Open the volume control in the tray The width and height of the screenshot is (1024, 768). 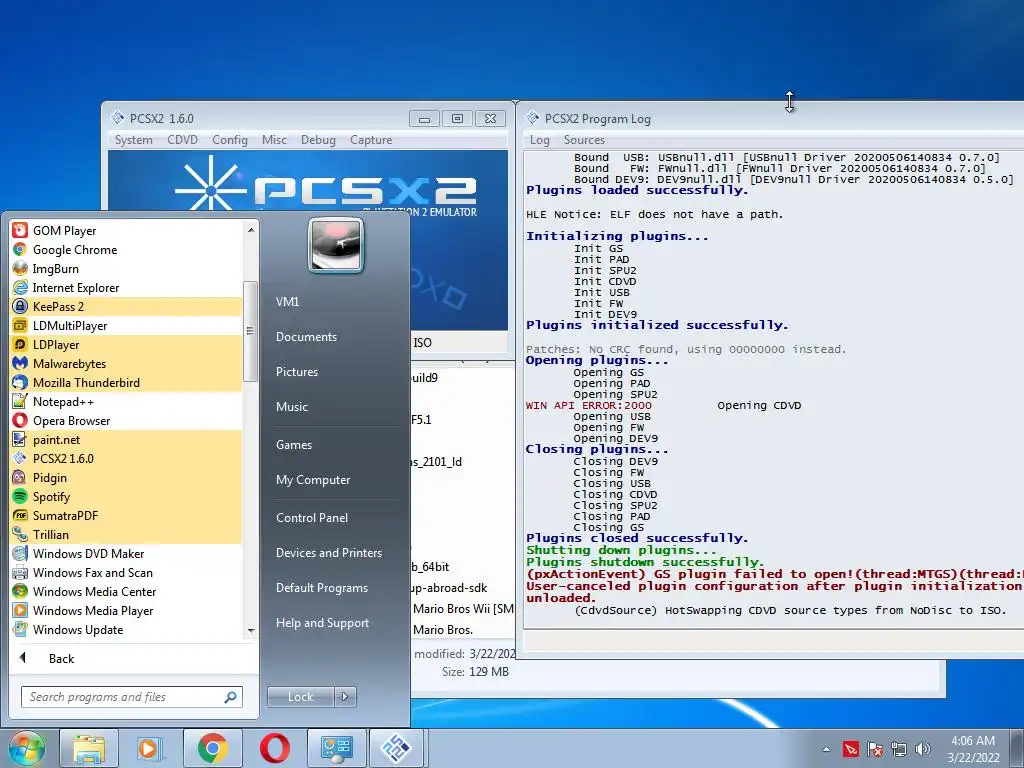(x=923, y=749)
